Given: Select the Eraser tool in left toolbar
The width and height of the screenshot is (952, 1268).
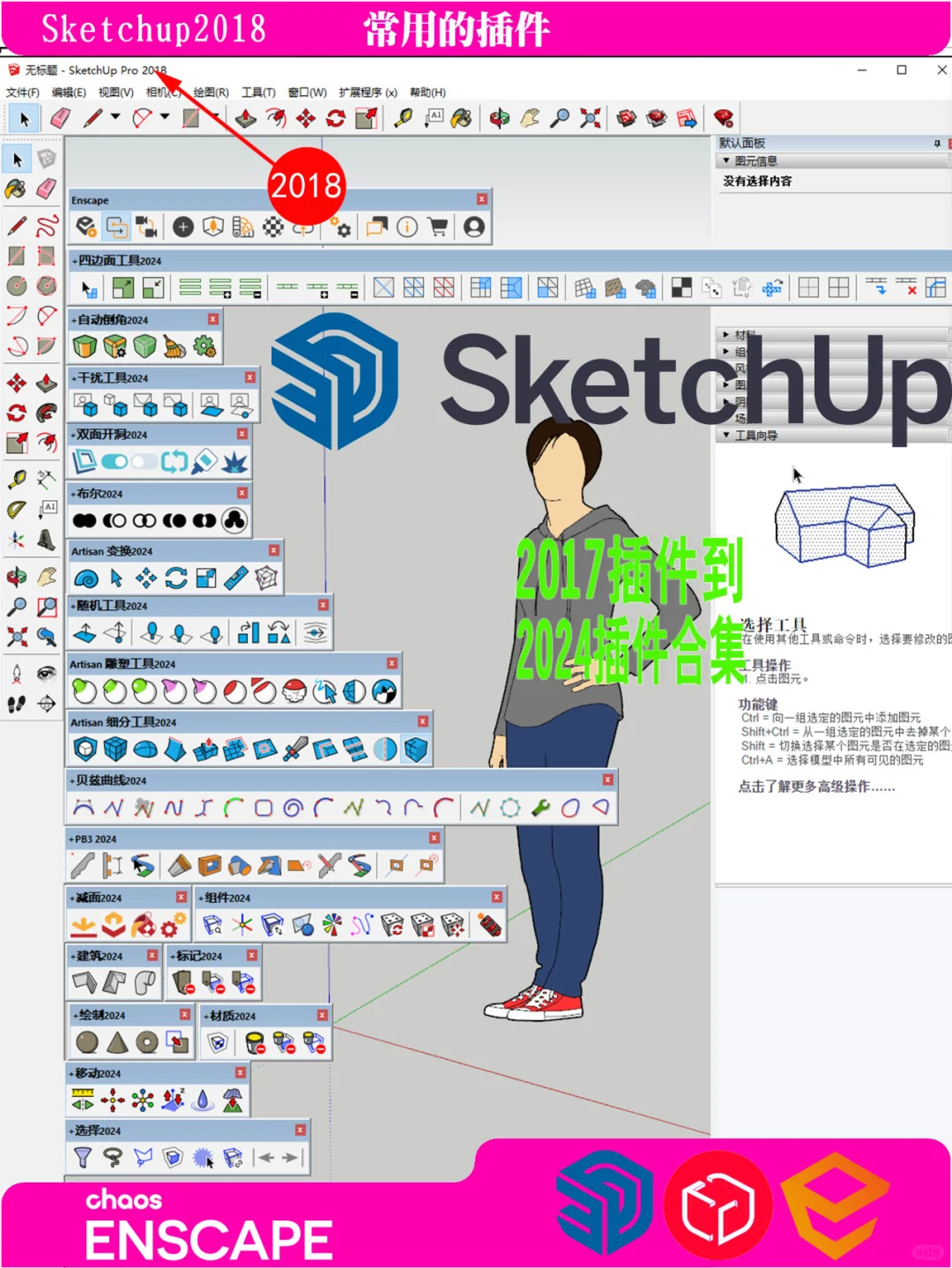Looking at the screenshot, I should [46, 189].
